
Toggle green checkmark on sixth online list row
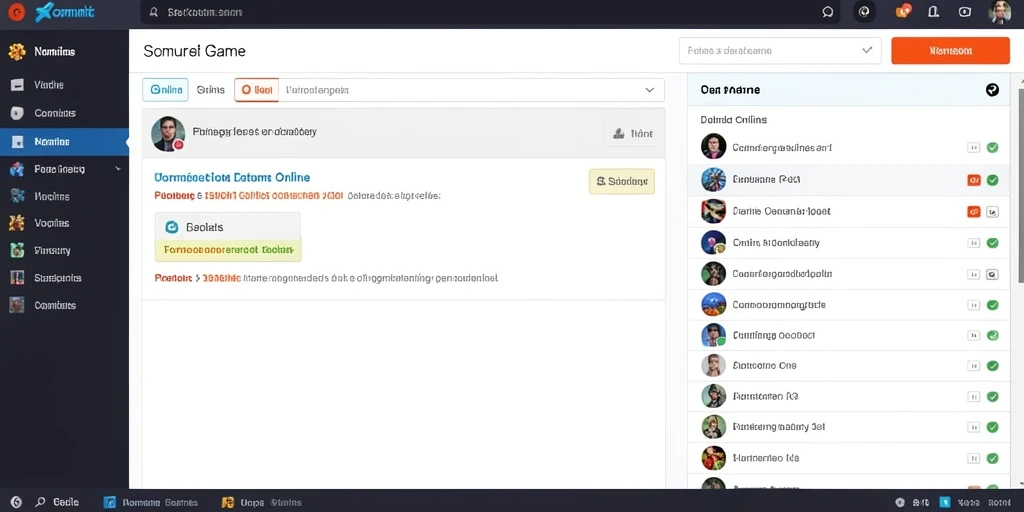(993, 305)
